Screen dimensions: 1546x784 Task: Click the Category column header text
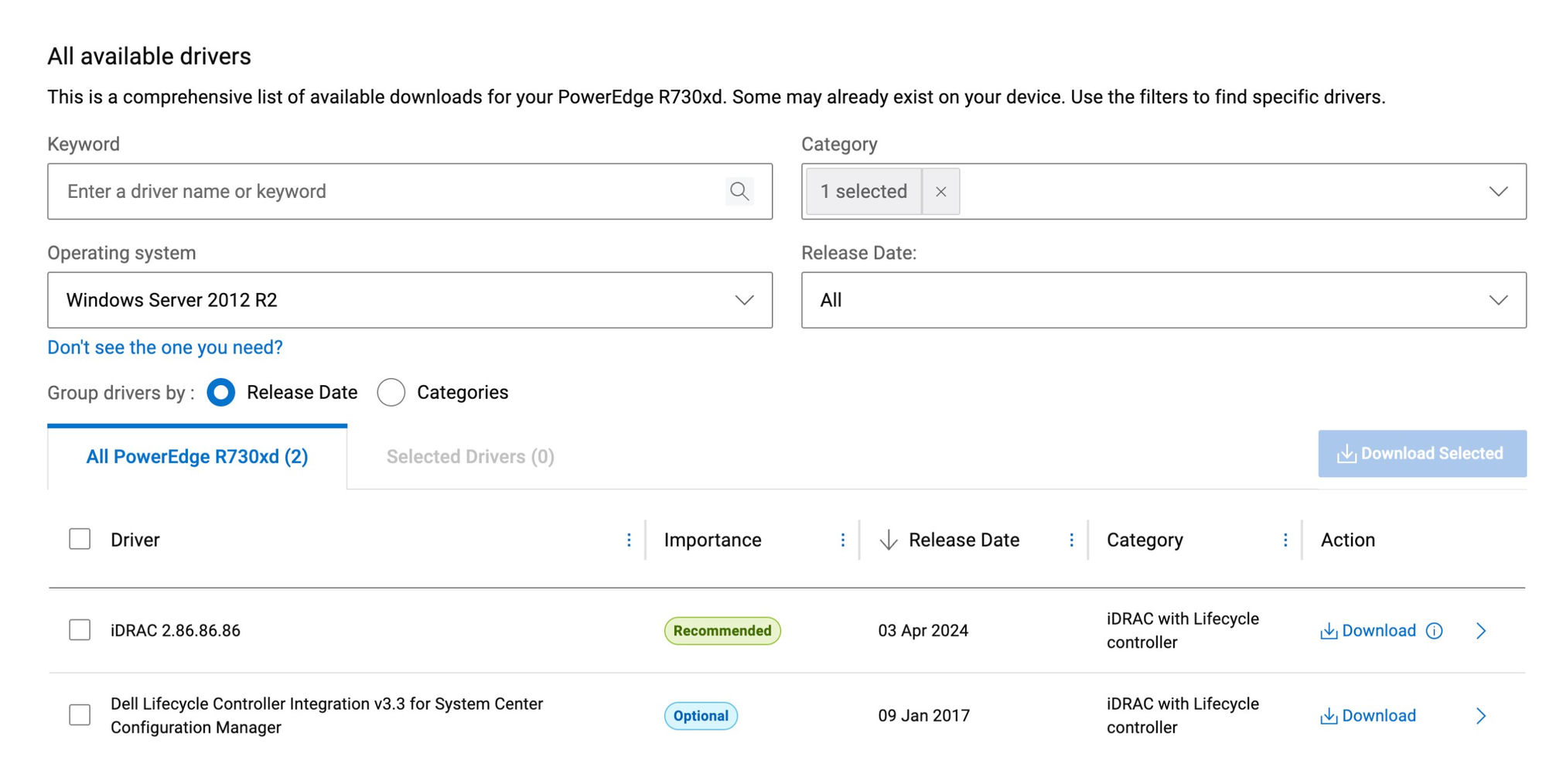click(x=1145, y=540)
